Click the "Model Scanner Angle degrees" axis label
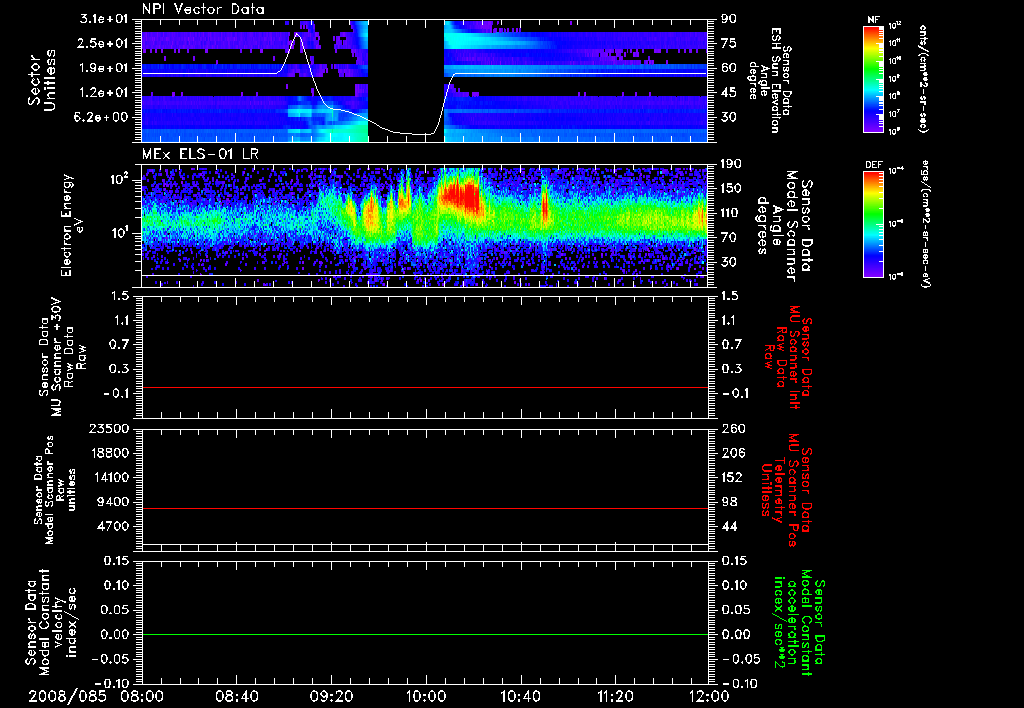Viewport: 1024px width, 708px height. [784, 226]
